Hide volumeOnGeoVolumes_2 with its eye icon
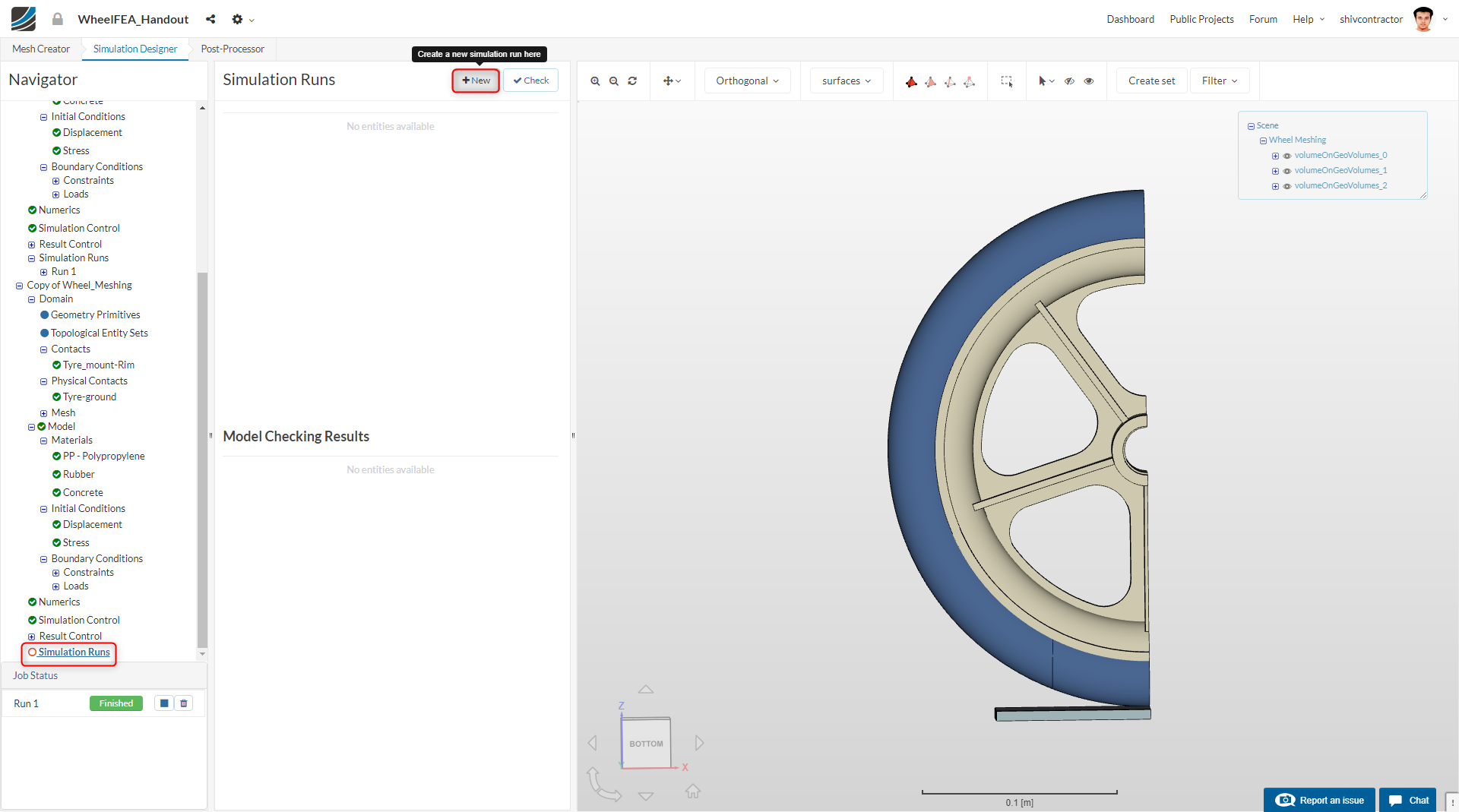Screen dimensions: 1459x812 pos(1287,186)
